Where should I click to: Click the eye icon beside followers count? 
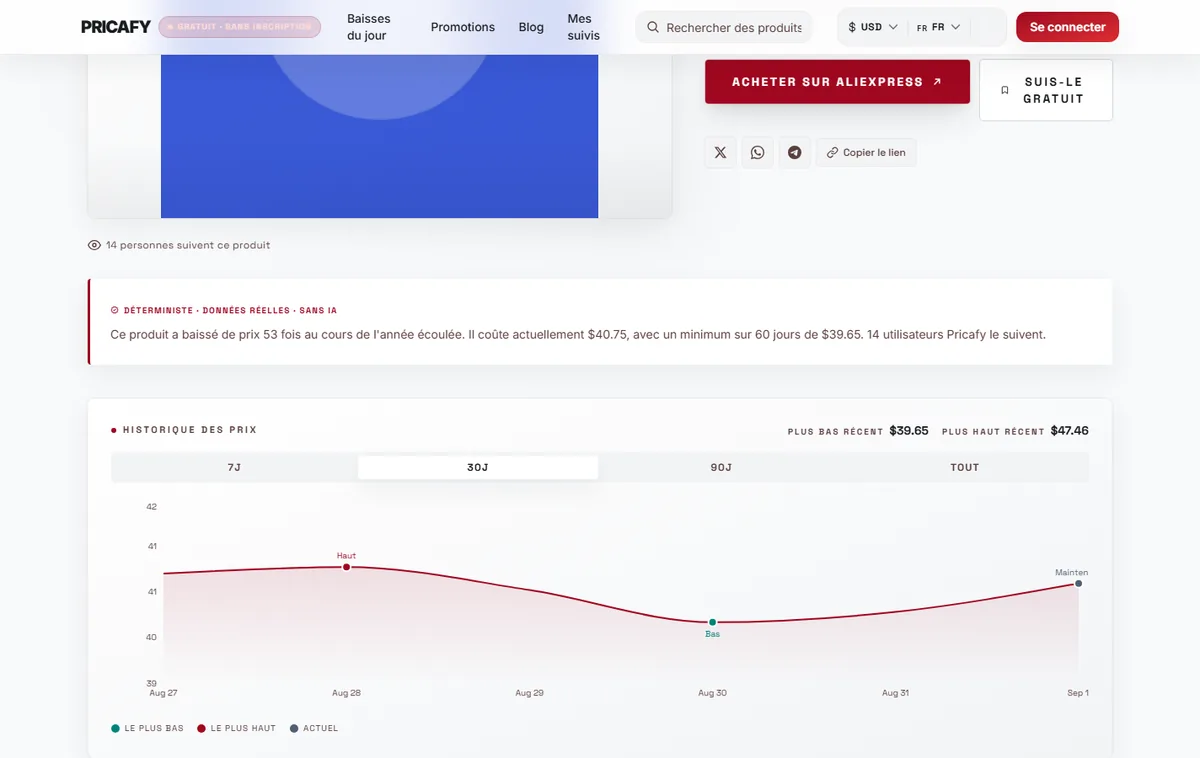(94, 245)
